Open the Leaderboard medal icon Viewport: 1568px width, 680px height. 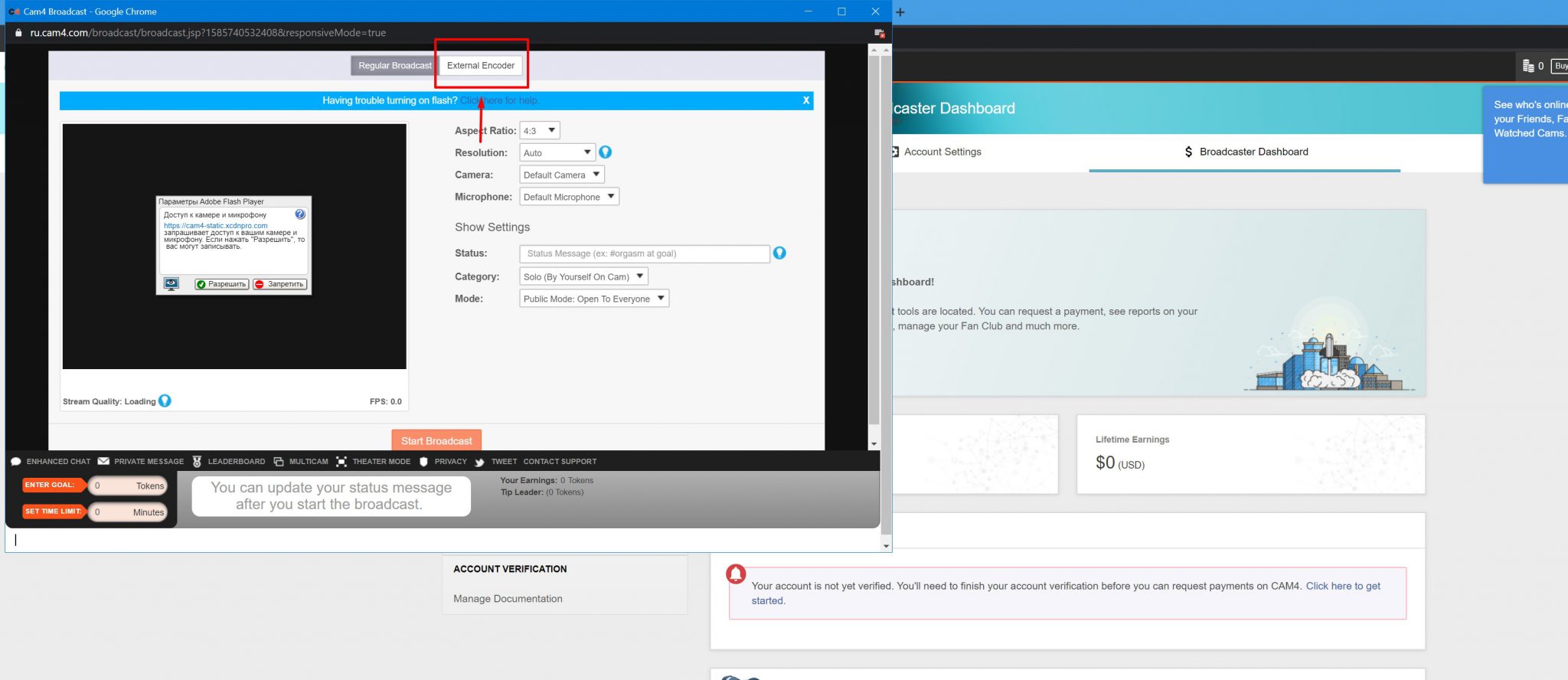coord(197,462)
